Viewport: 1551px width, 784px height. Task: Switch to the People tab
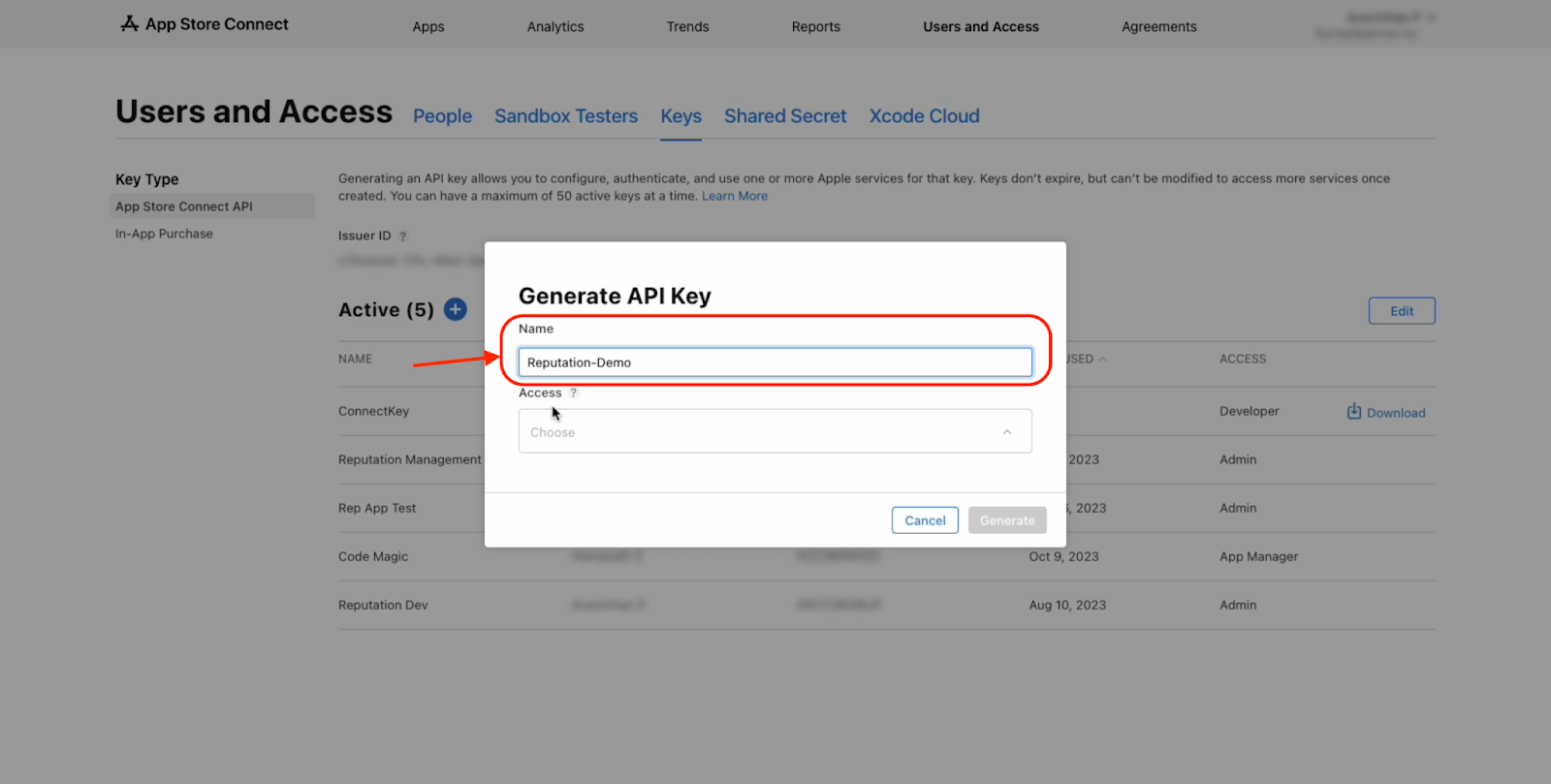442,116
